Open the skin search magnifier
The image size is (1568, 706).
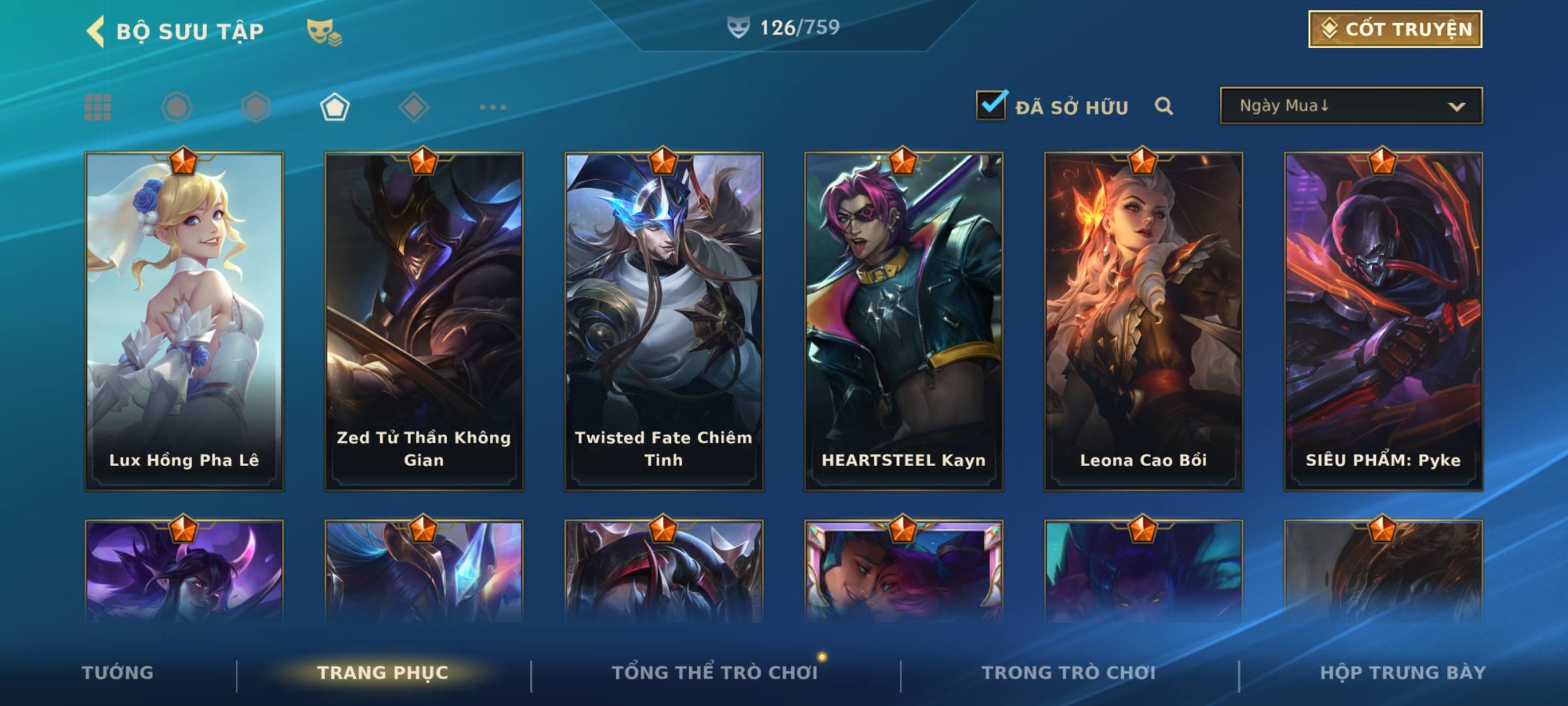pyautogui.click(x=1164, y=106)
